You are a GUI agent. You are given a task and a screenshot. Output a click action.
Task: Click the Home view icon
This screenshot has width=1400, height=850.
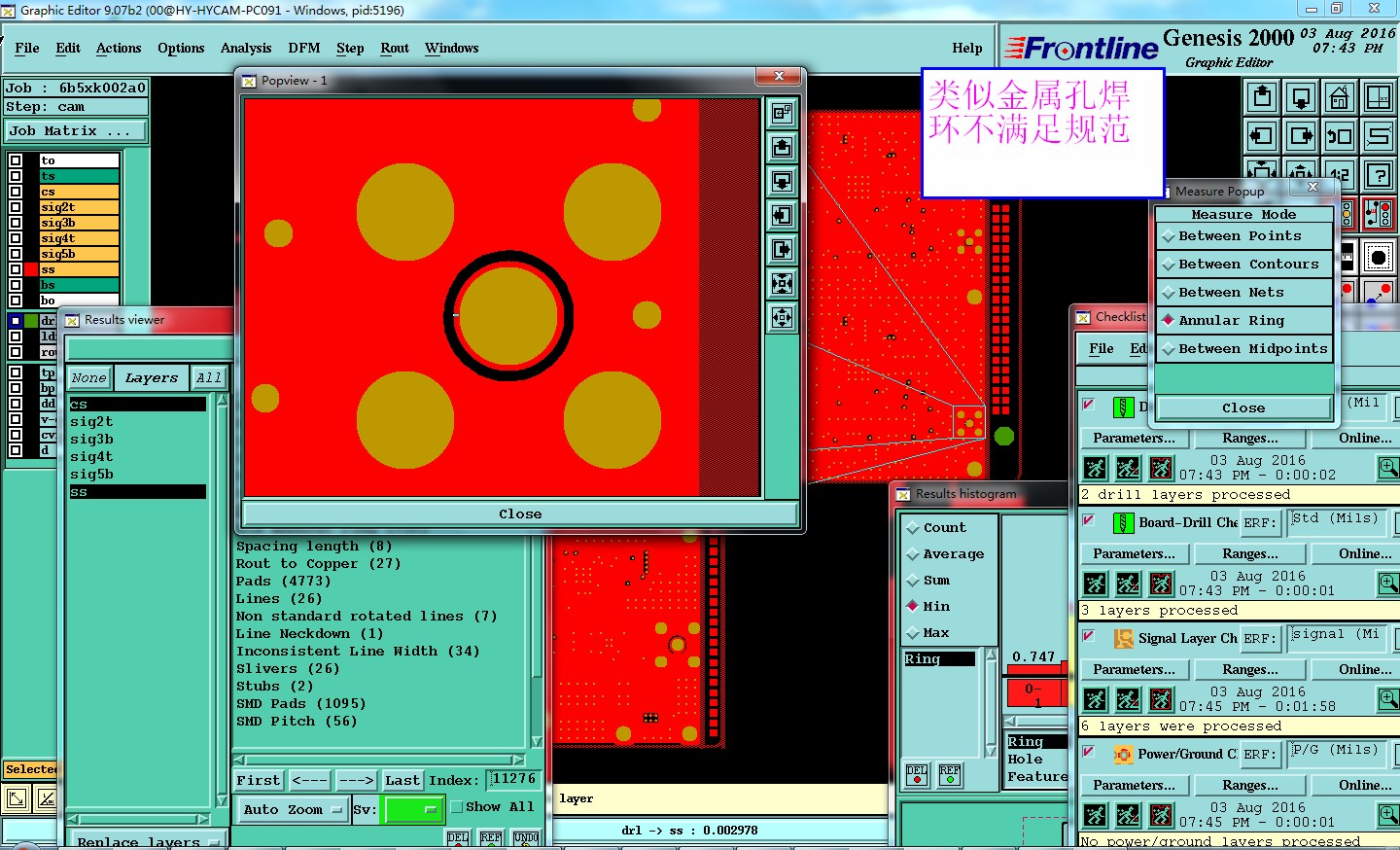[1340, 97]
